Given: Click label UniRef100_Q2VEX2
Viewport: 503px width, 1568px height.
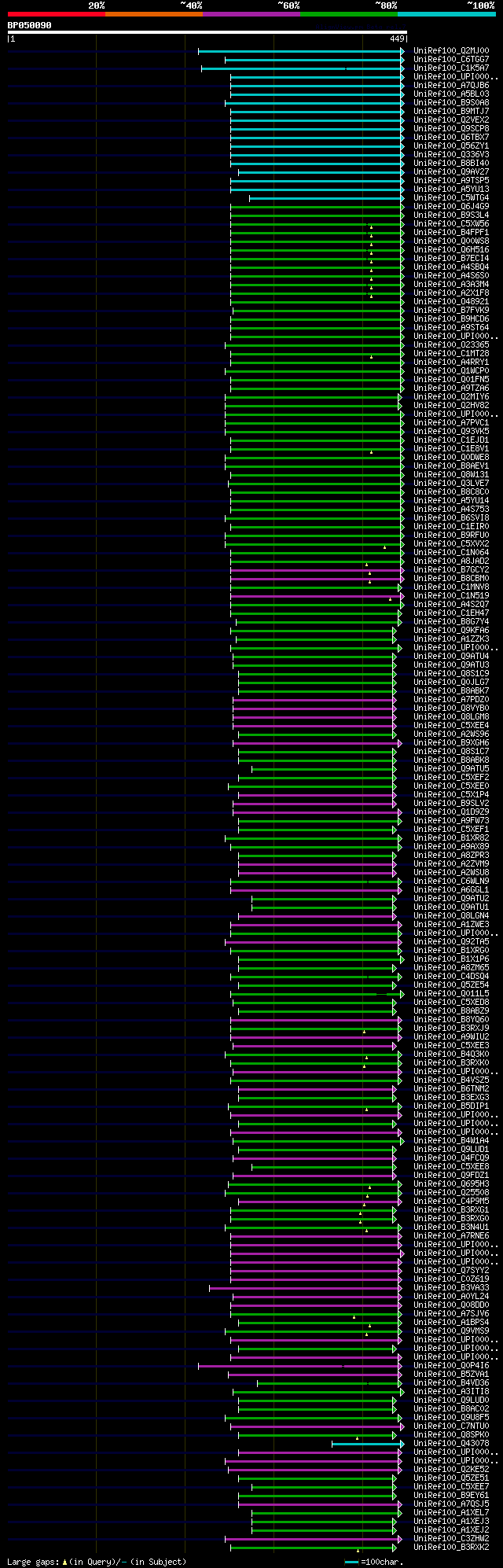Looking at the screenshot, I should 451,120.
